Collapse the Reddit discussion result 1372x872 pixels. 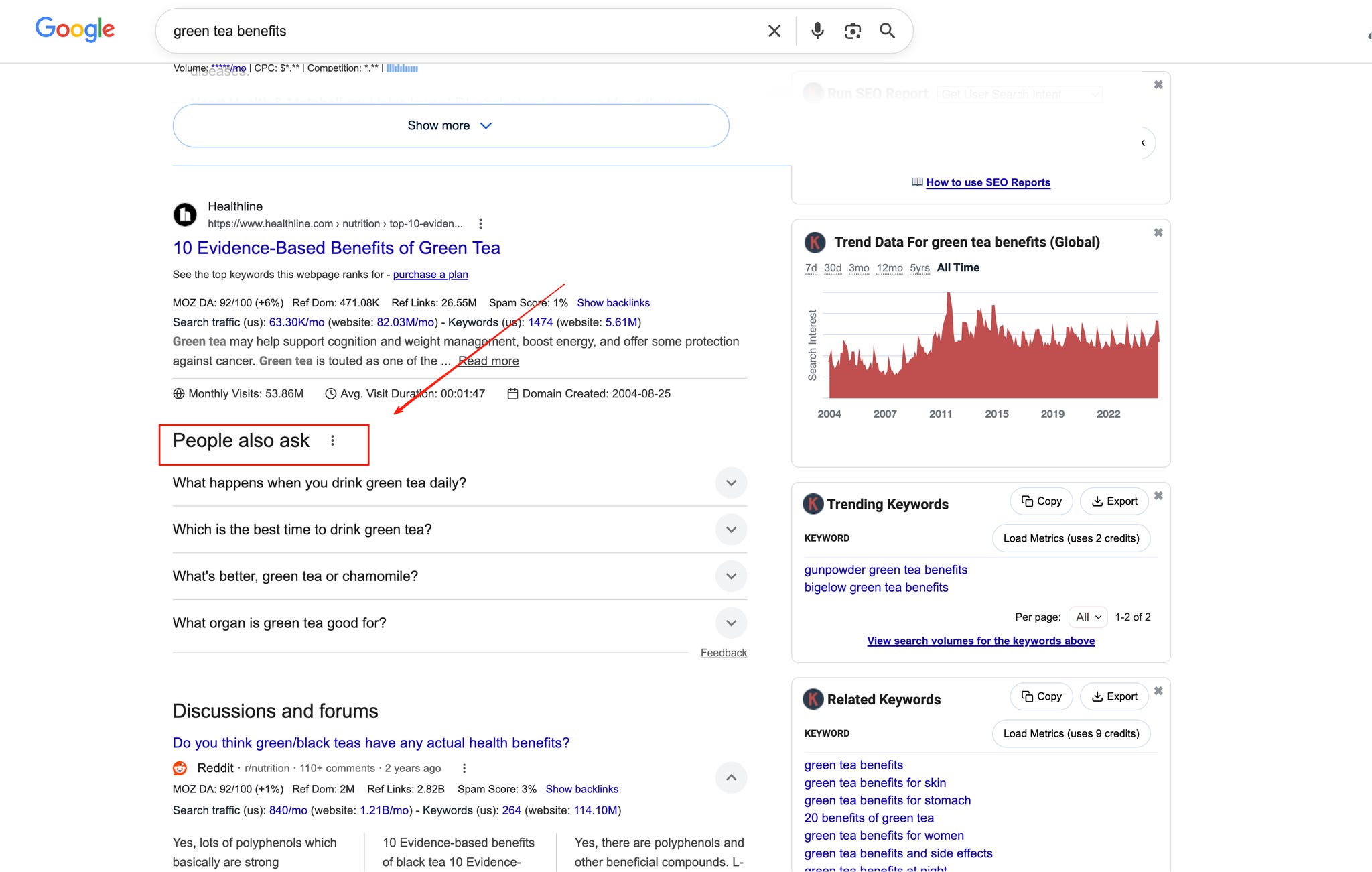tap(731, 777)
